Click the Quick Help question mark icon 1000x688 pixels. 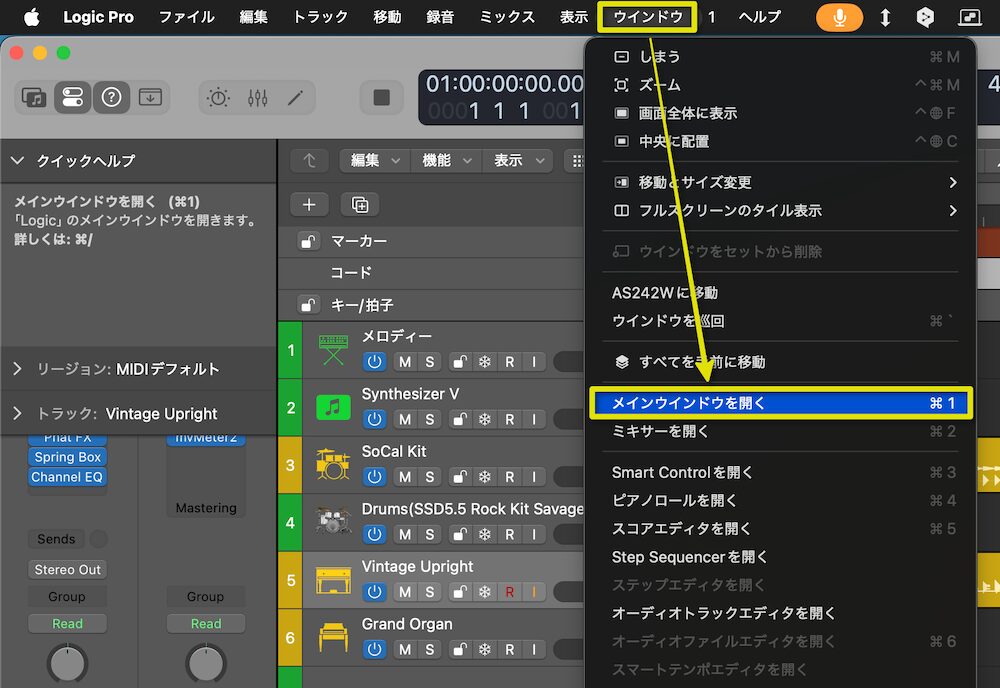111,97
